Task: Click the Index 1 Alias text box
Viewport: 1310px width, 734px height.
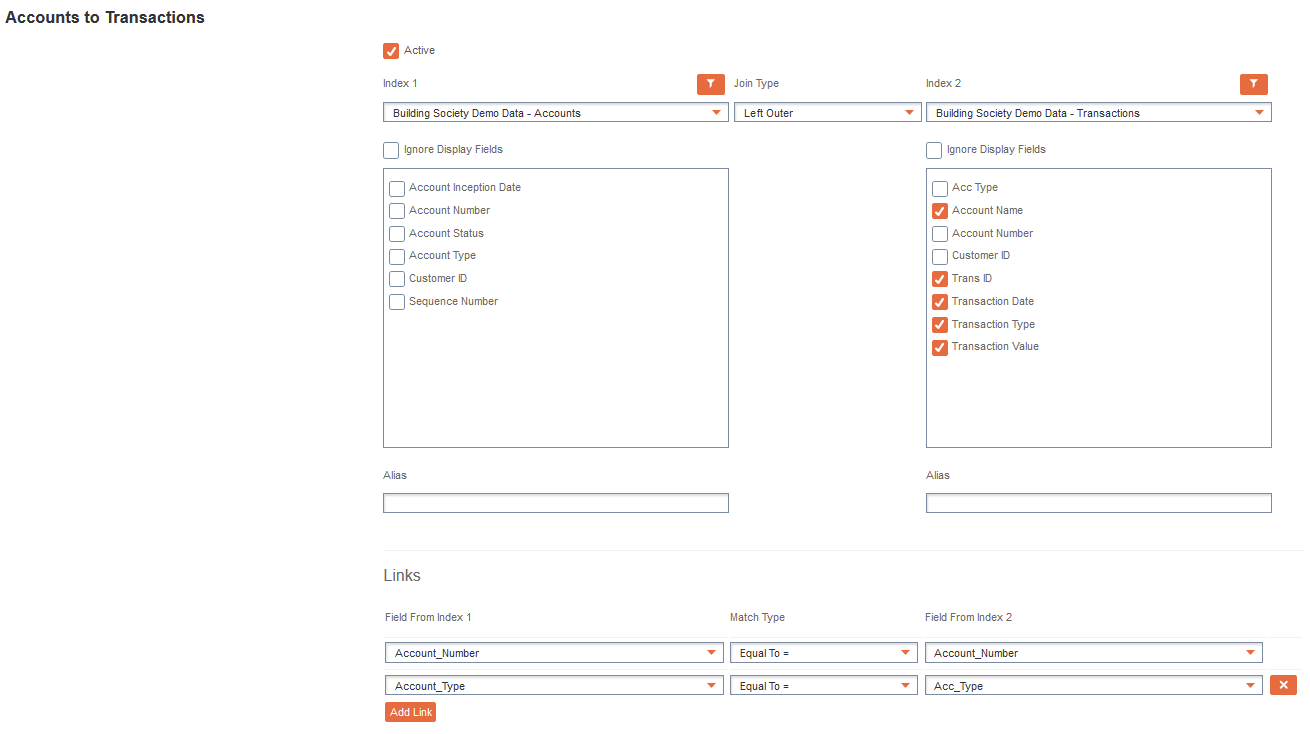Action: tap(555, 503)
